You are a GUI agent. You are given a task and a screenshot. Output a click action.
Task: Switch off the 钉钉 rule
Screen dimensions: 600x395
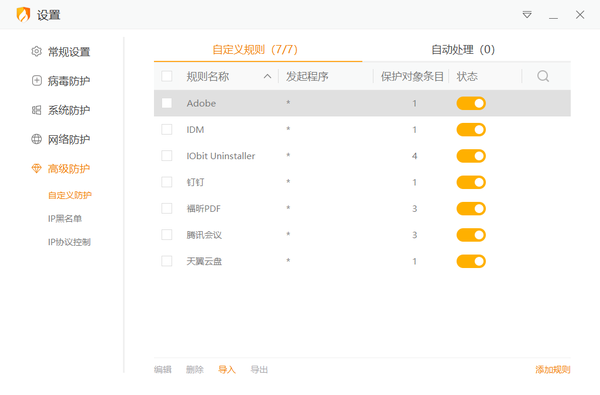pyautogui.click(x=471, y=182)
